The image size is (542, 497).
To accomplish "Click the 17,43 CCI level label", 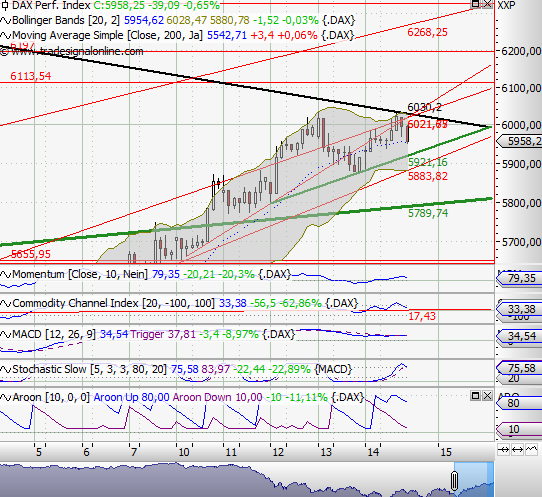I will click(422, 316).
